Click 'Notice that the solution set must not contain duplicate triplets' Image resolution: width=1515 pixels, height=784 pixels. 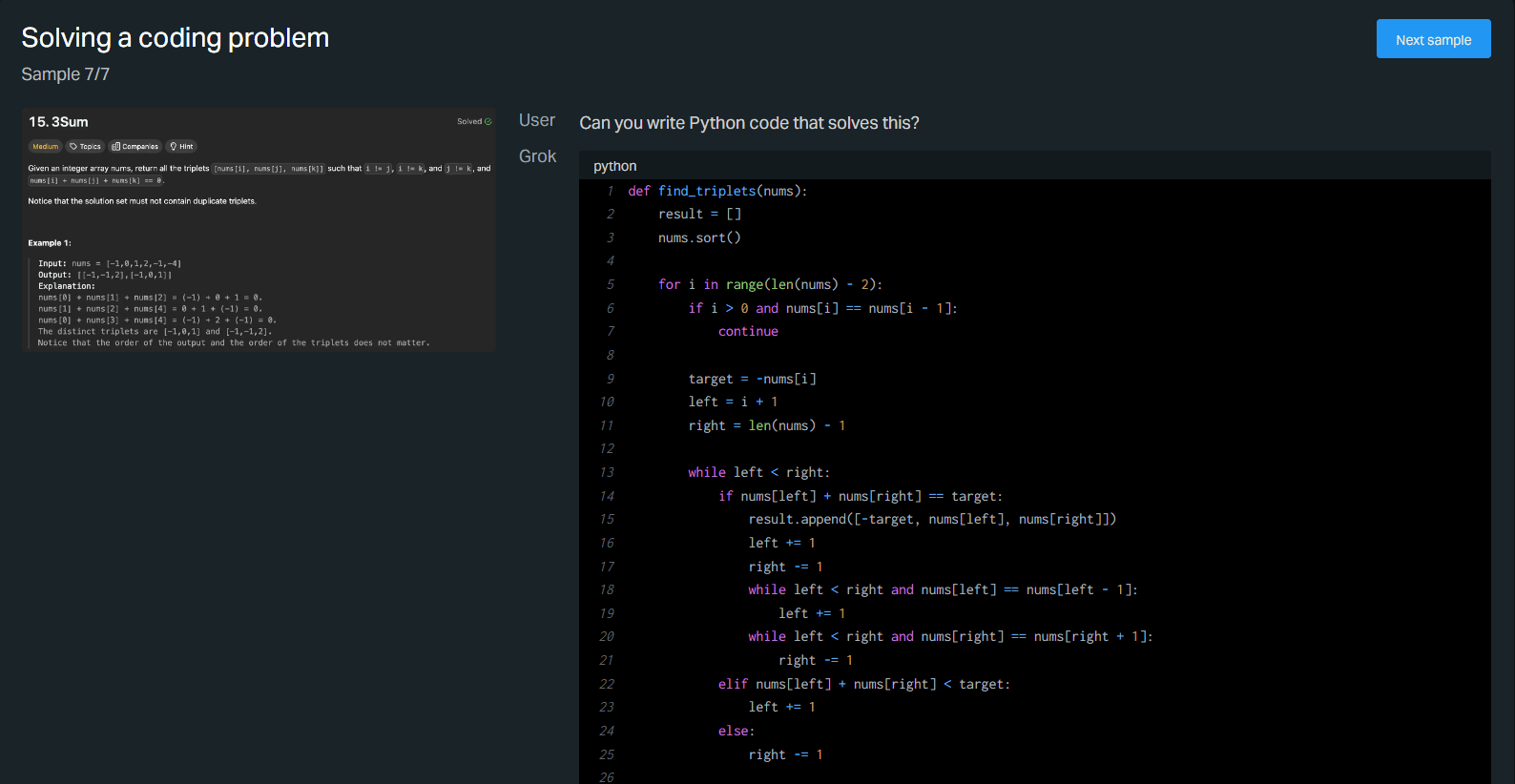142,201
